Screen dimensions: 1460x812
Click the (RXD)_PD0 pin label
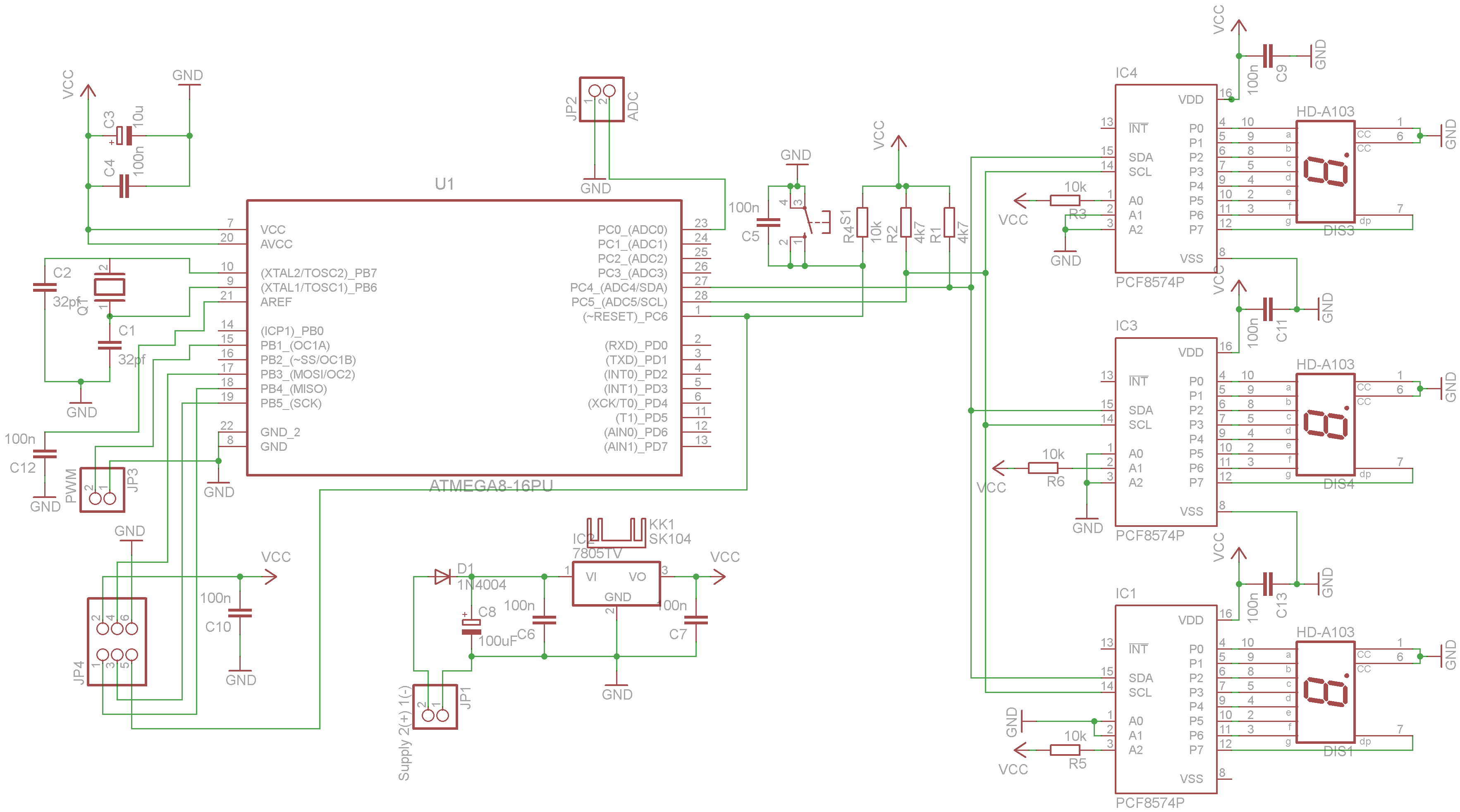tap(636, 345)
